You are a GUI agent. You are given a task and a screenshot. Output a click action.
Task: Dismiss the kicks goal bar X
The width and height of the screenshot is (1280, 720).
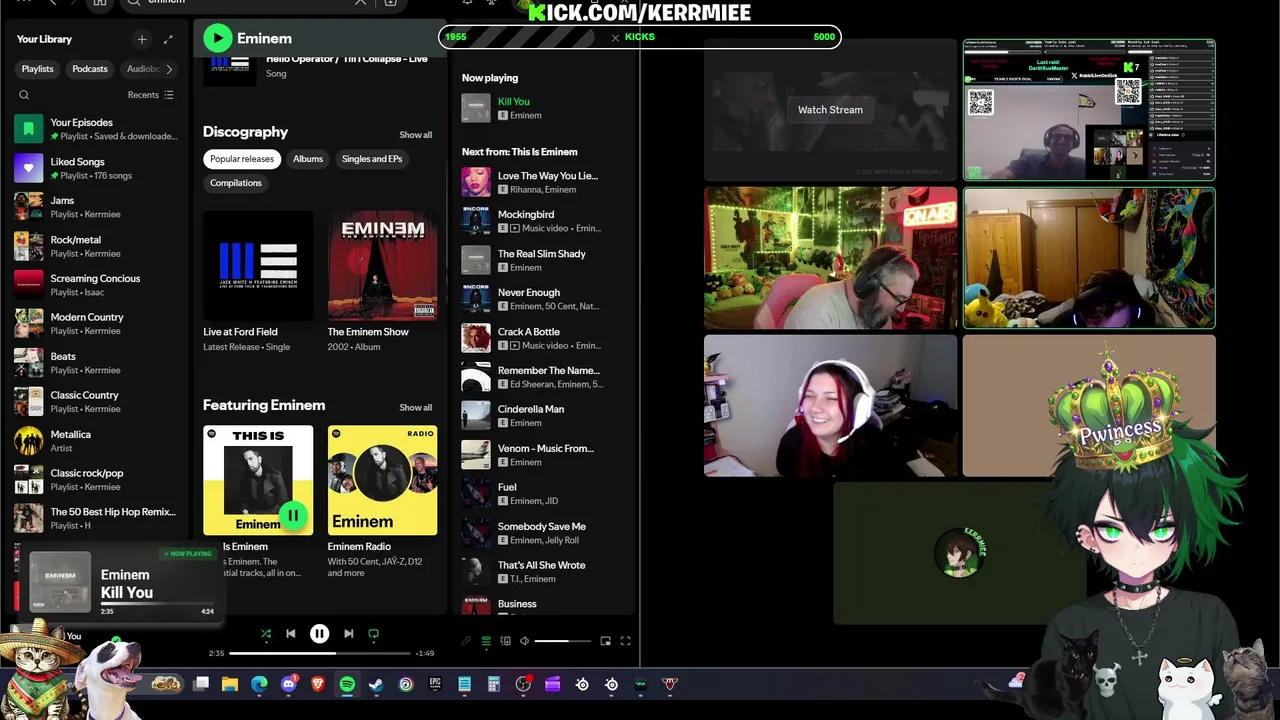615,37
